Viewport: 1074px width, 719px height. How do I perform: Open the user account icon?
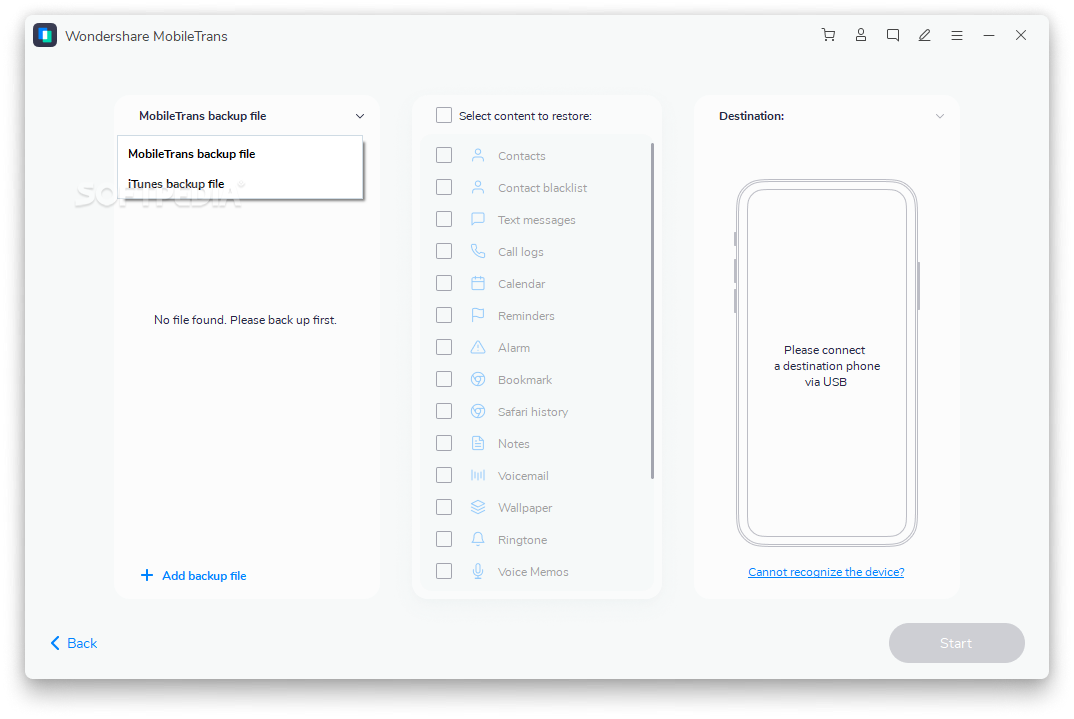860,35
